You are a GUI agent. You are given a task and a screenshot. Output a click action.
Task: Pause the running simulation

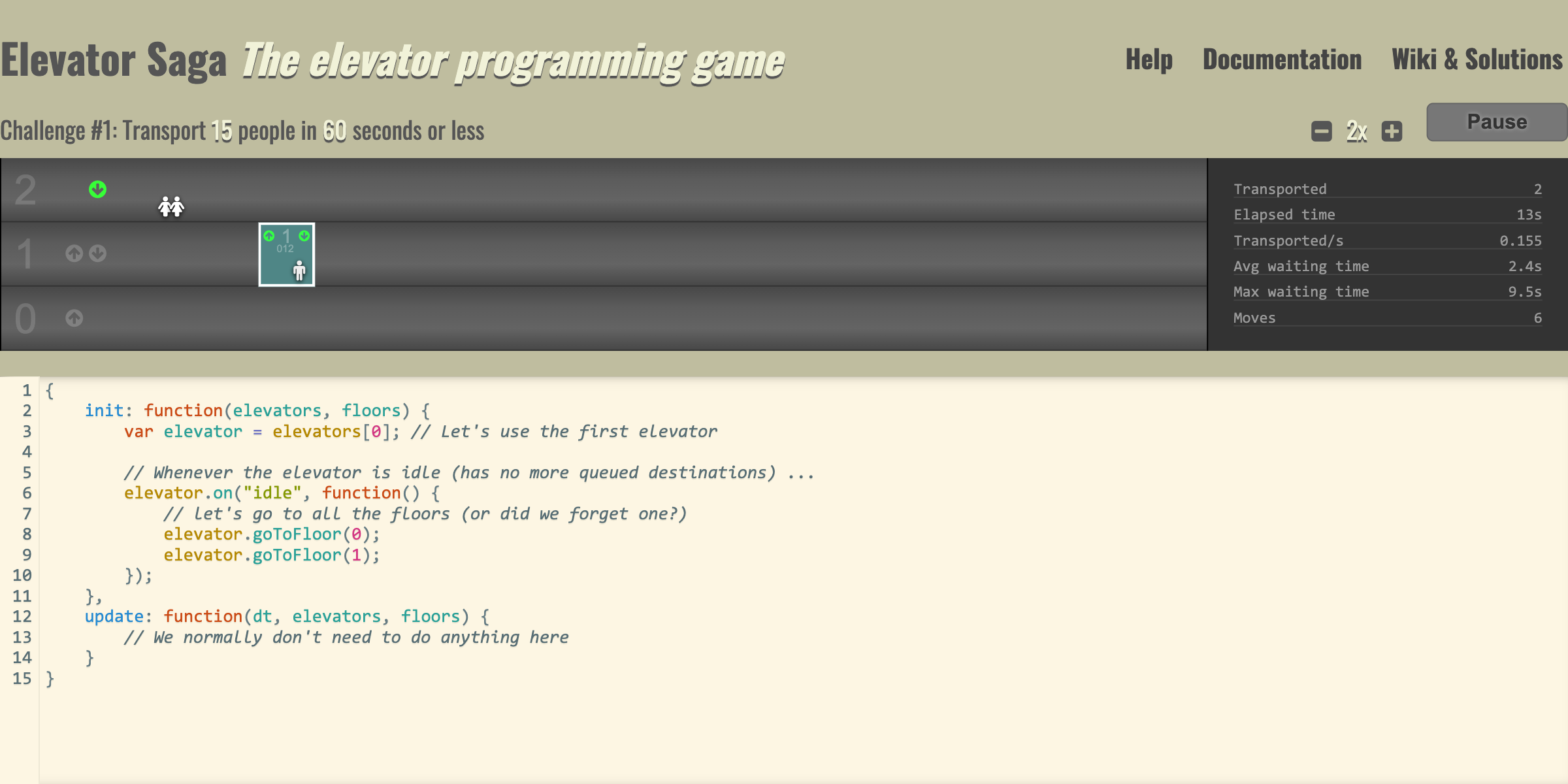tap(1496, 122)
